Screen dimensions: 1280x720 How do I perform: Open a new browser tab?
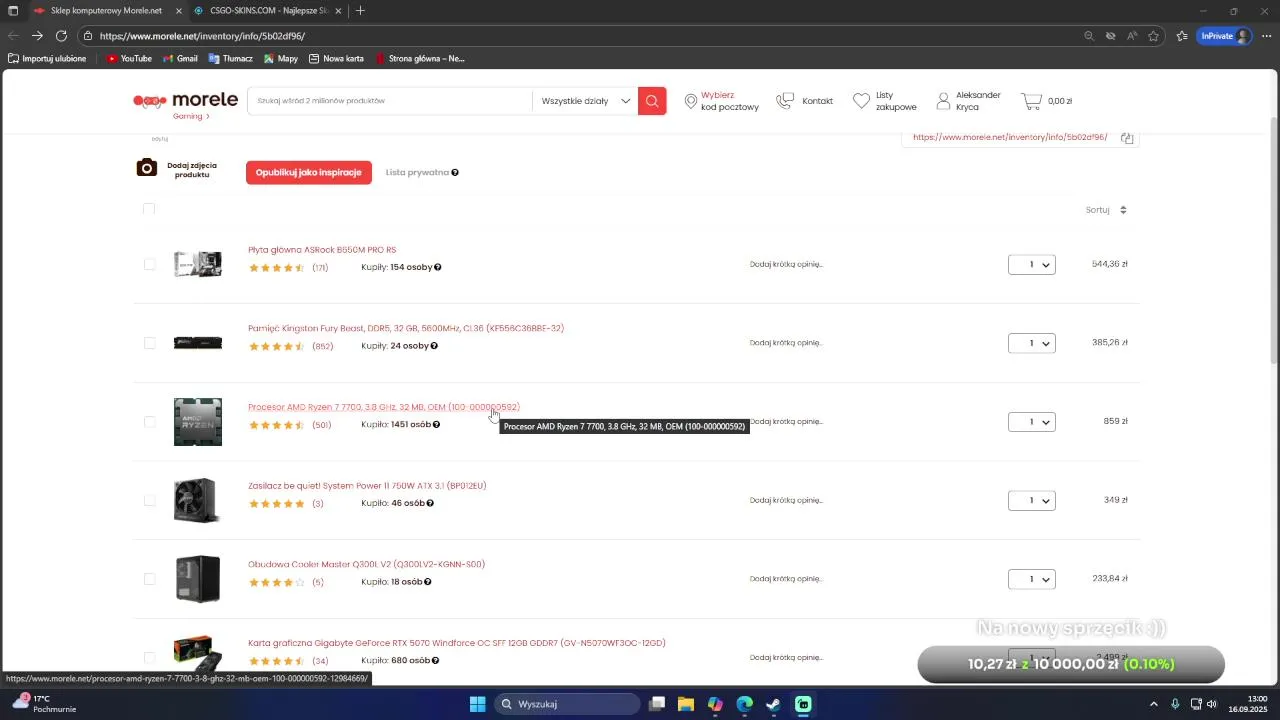(360, 10)
